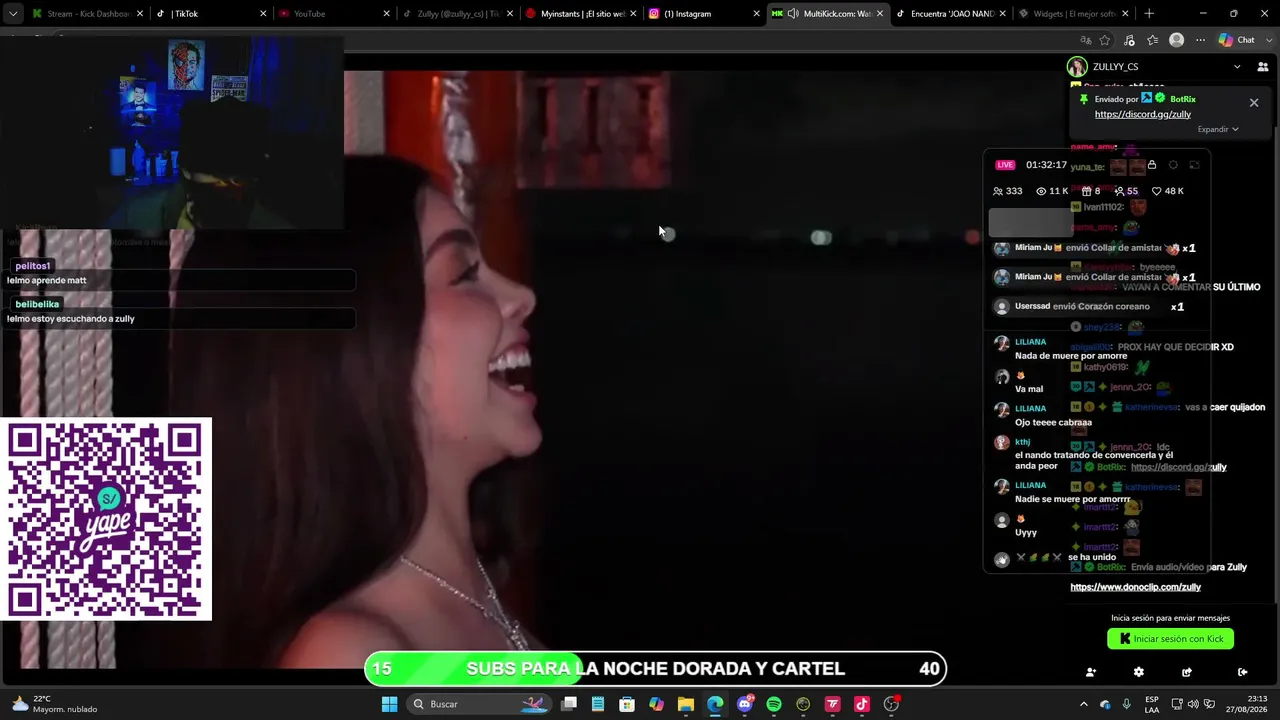
Task: Click the add user icon below chat
Action: click(x=1091, y=672)
